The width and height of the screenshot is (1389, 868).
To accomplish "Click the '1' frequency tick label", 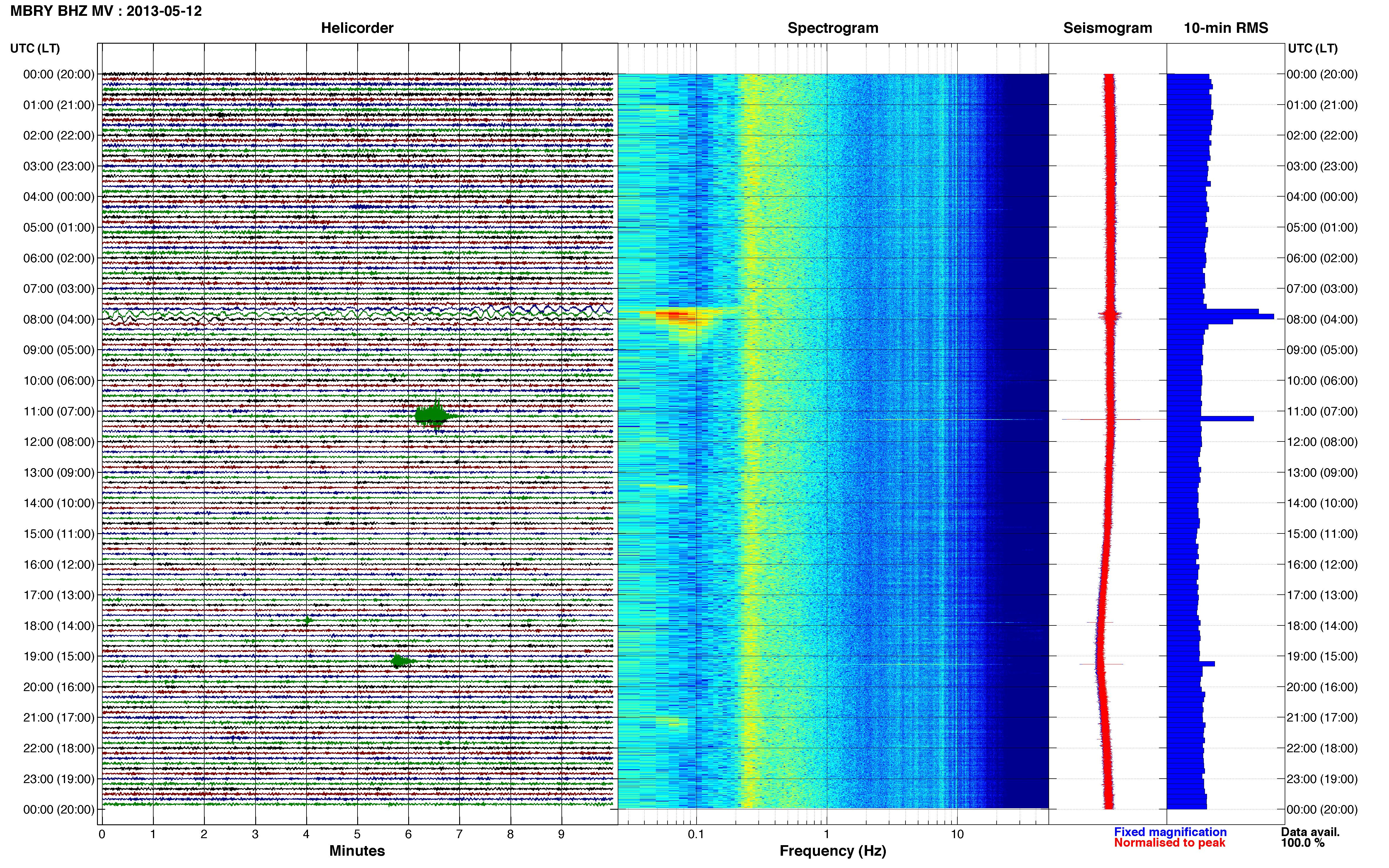I will coord(826,834).
